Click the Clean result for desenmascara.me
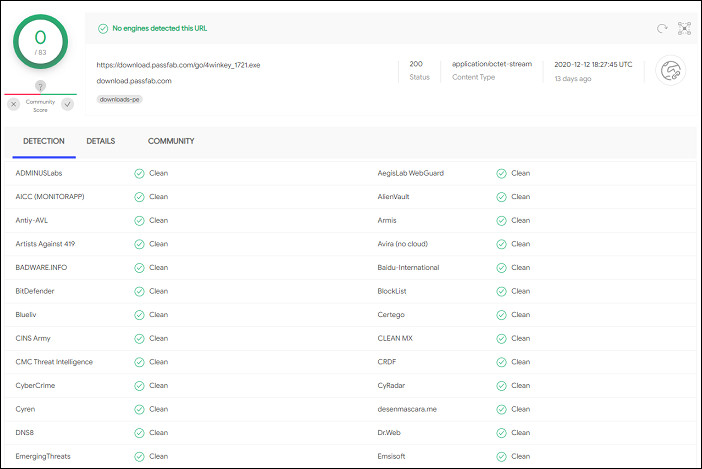The image size is (702, 469). (x=521, y=409)
